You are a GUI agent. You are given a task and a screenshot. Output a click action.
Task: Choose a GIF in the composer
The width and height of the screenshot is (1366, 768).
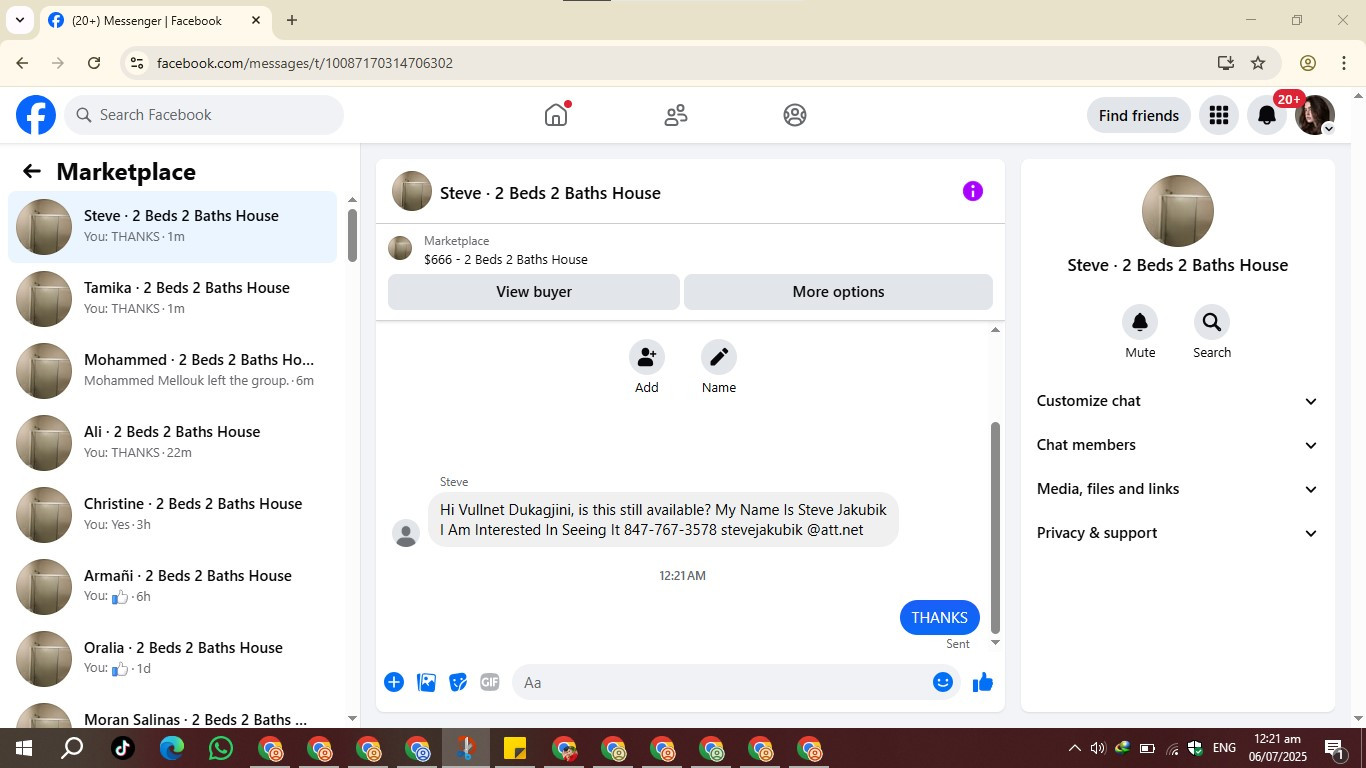tap(490, 682)
